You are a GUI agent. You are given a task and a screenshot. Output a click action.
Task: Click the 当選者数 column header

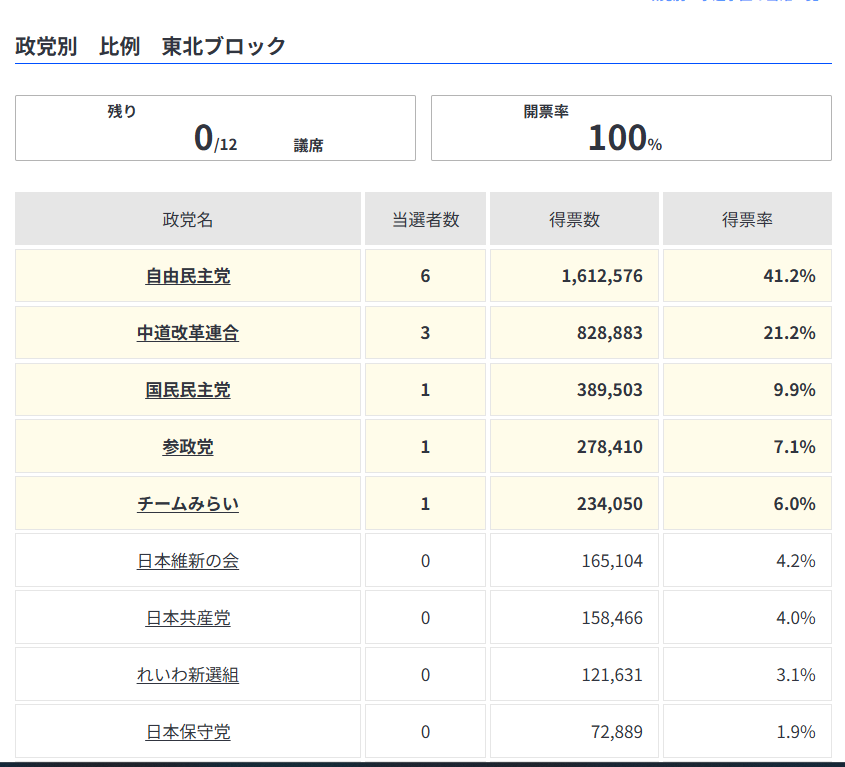click(x=424, y=218)
